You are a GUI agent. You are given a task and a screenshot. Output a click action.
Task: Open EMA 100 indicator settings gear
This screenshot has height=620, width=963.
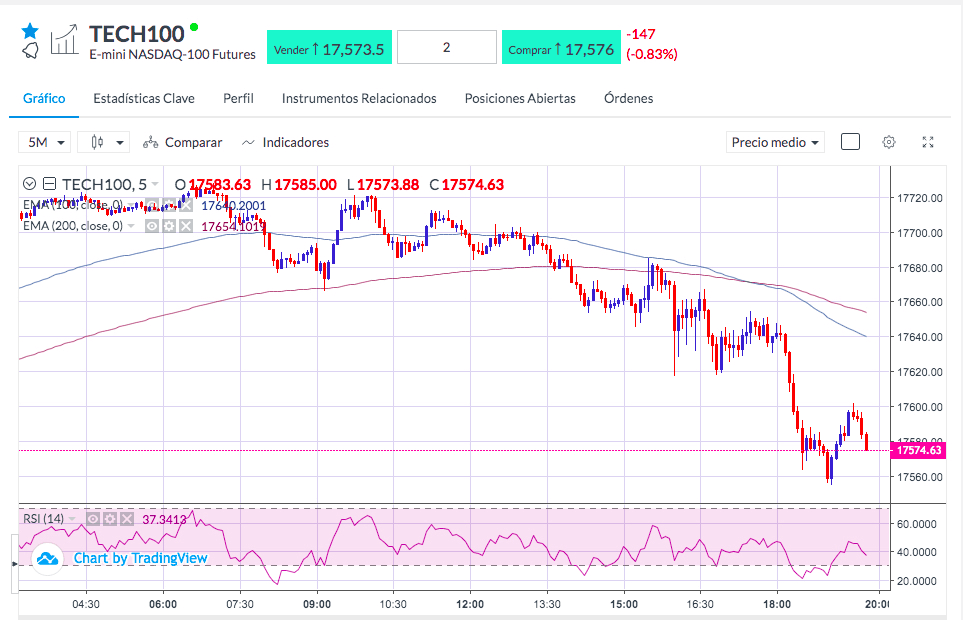click(169, 206)
